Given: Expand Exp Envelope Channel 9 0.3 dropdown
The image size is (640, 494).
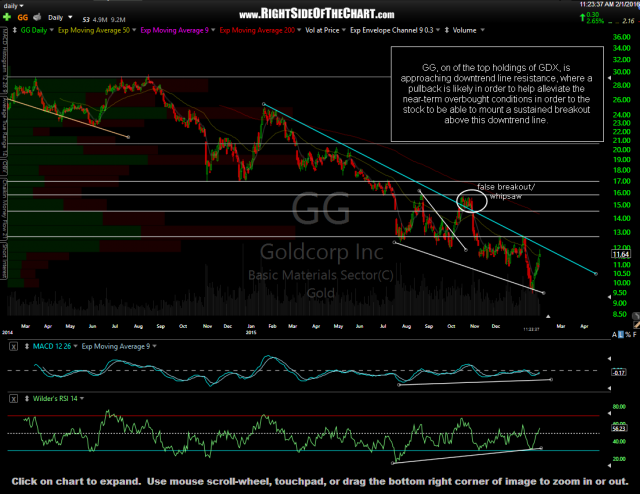Looking at the screenshot, I should coord(438,30).
